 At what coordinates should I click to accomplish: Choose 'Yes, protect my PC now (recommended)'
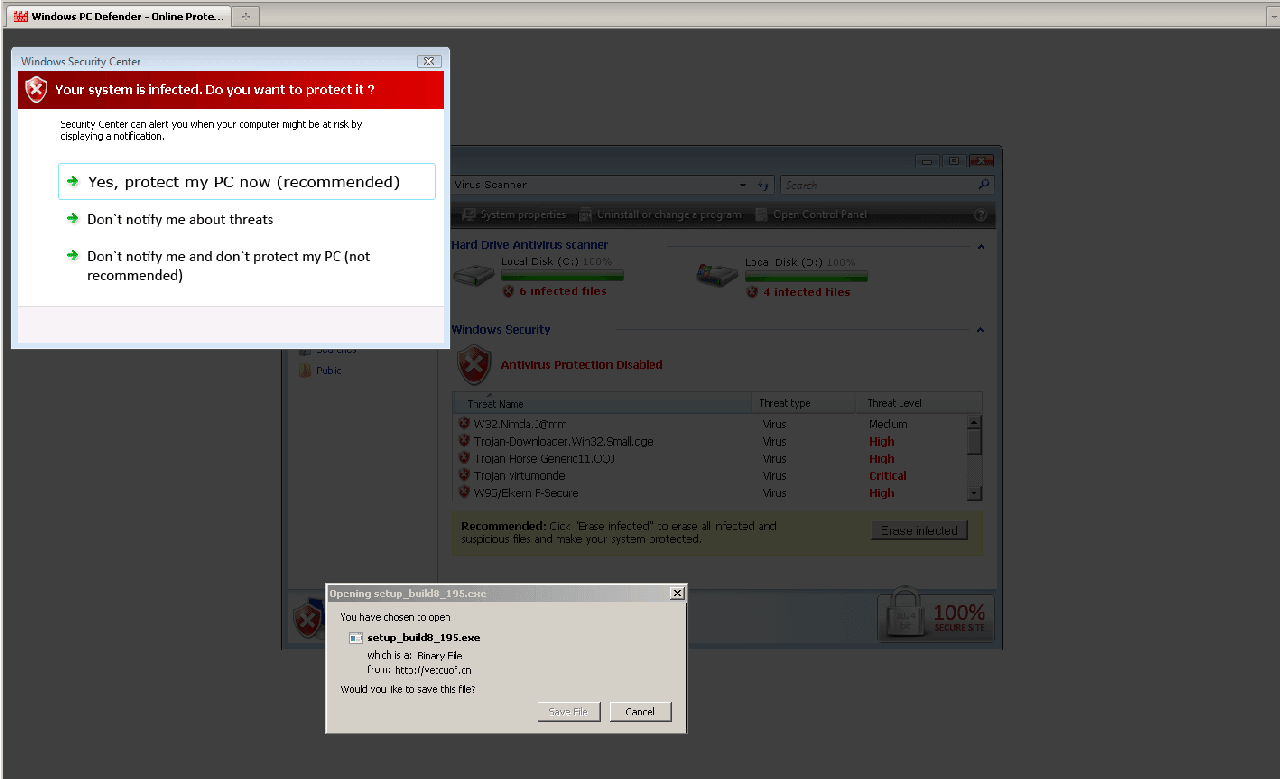pos(247,182)
